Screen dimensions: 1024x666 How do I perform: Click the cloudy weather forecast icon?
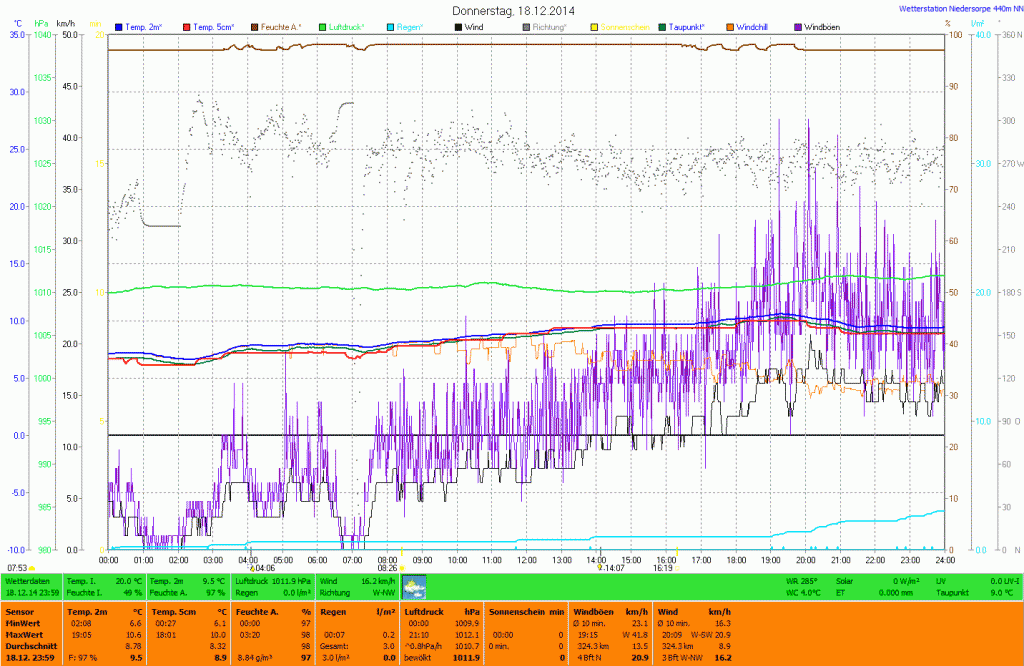[x=414, y=586]
